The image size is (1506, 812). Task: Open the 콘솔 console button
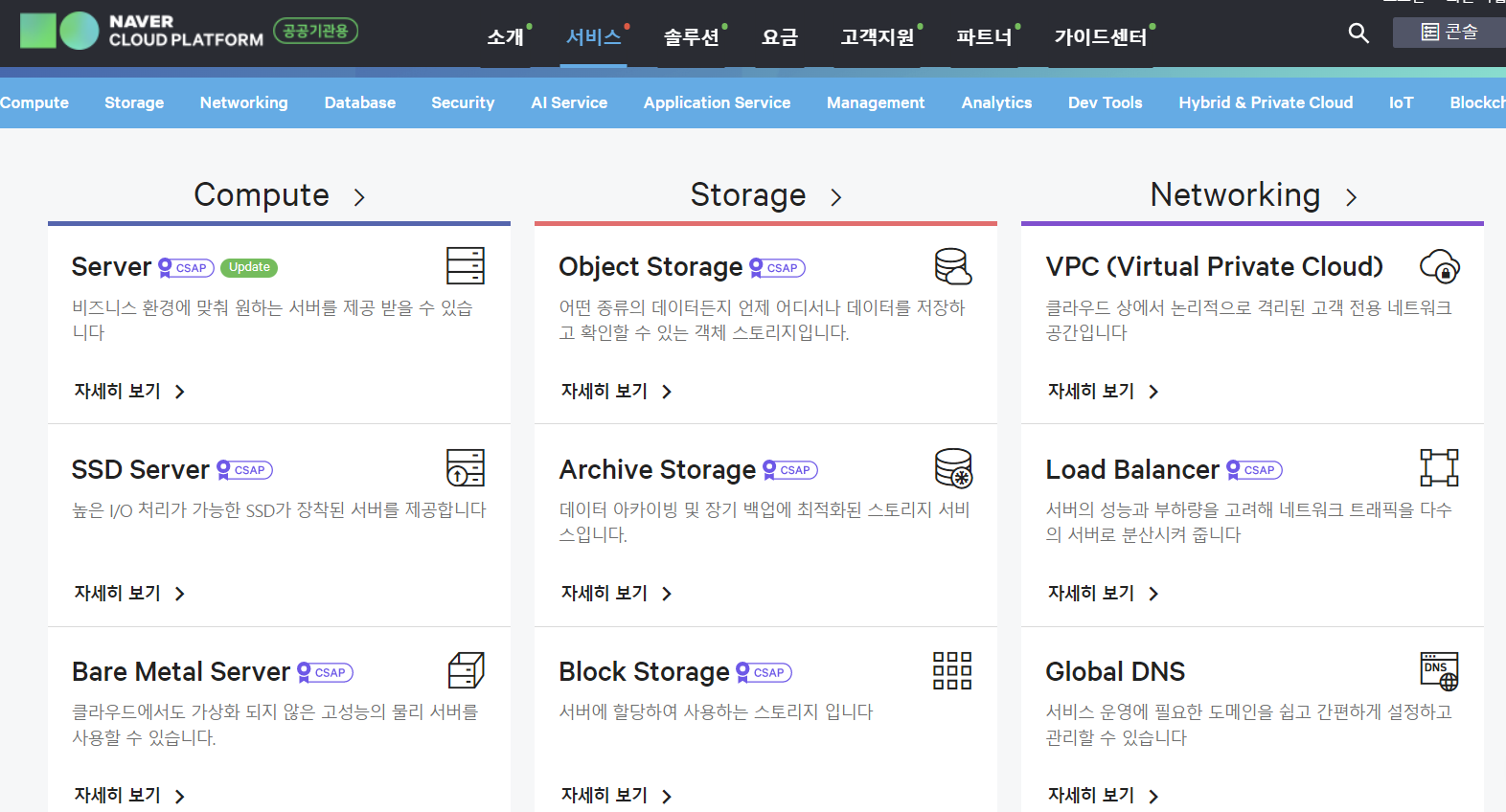click(1449, 32)
